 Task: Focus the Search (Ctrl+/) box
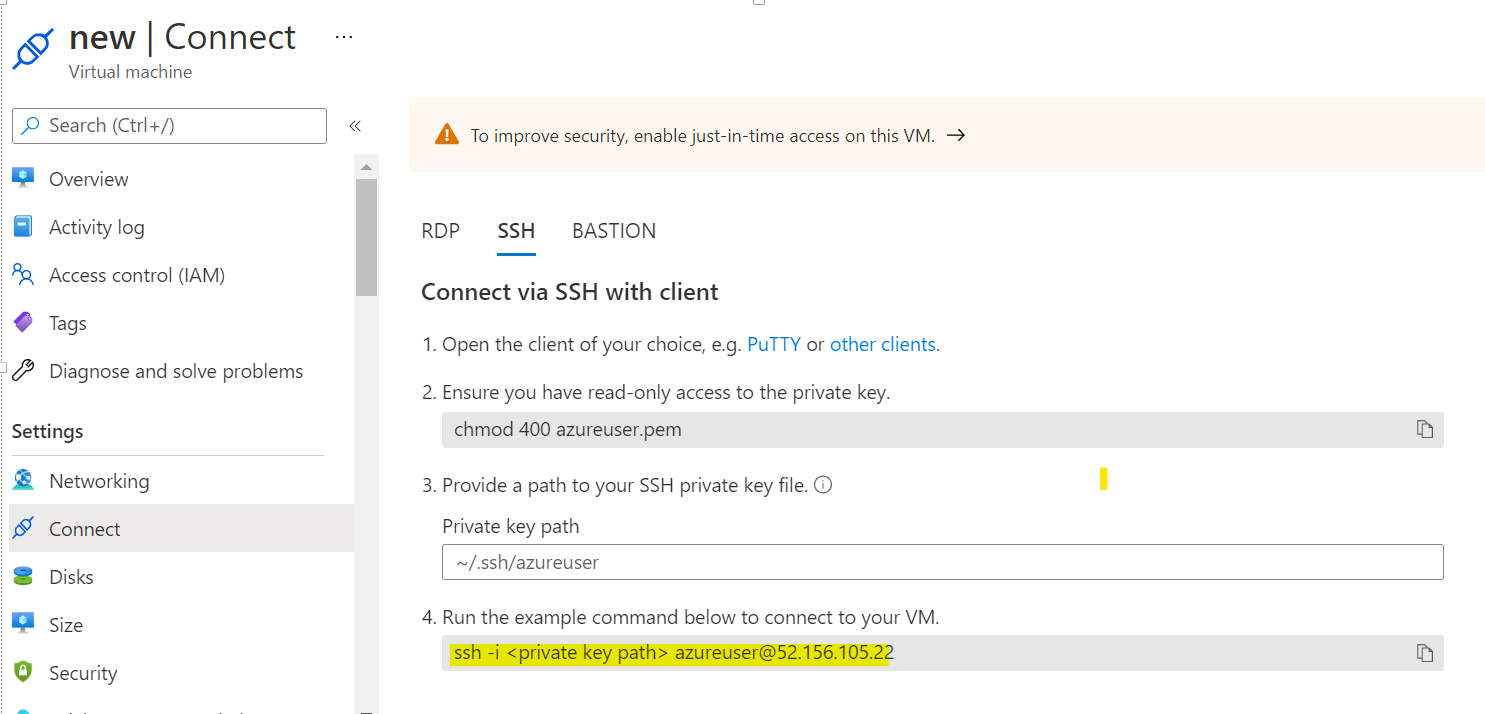pos(169,126)
